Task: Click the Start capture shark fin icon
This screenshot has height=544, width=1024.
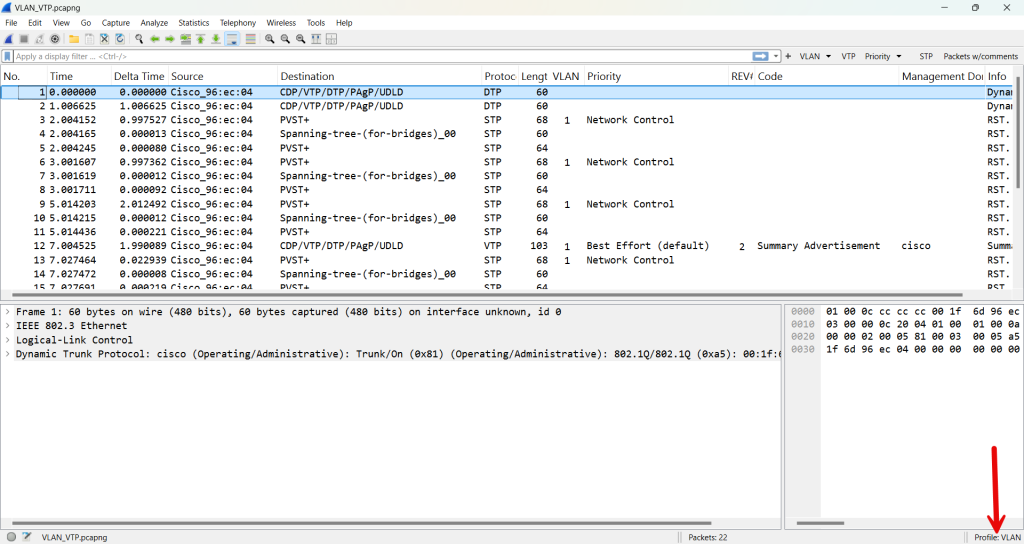Action: (x=9, y=39)
